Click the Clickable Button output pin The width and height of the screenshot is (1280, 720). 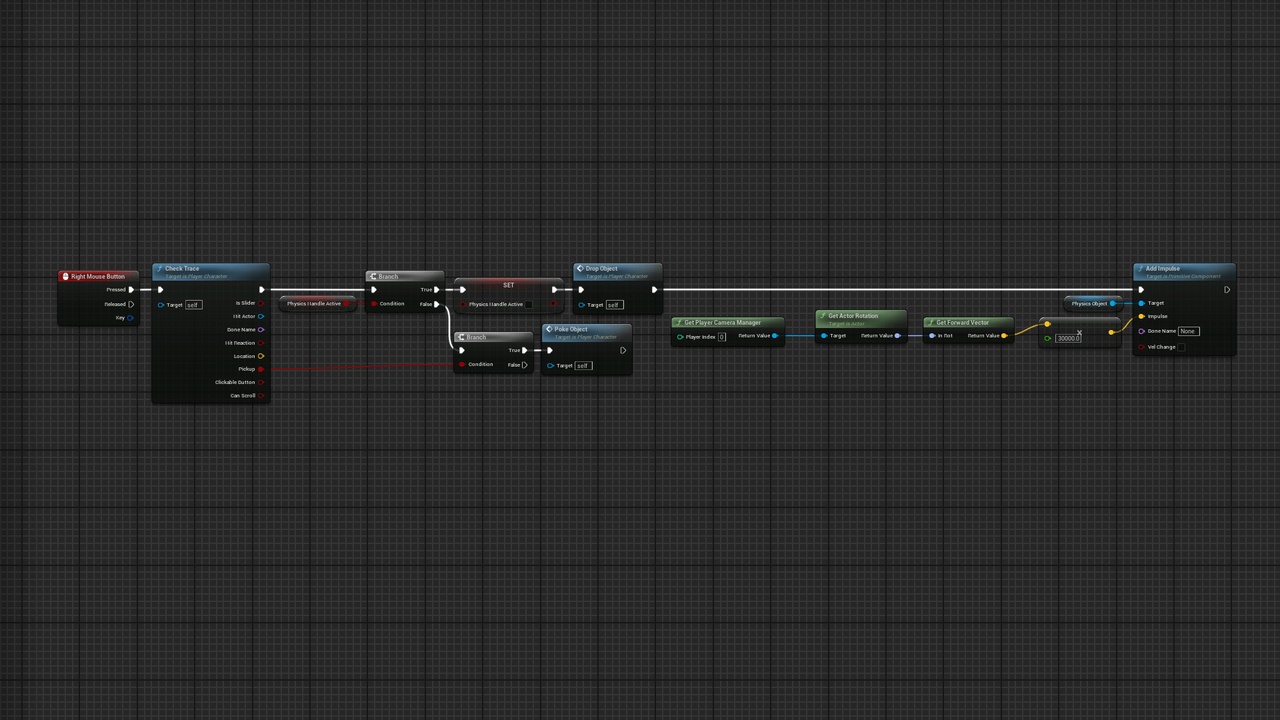pos(261,382)
